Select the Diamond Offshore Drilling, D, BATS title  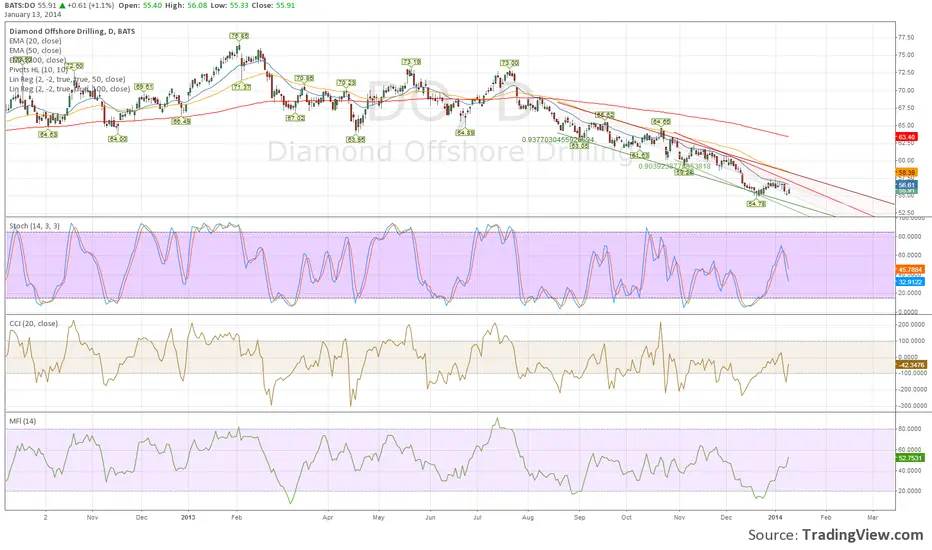tap(72, 32)
